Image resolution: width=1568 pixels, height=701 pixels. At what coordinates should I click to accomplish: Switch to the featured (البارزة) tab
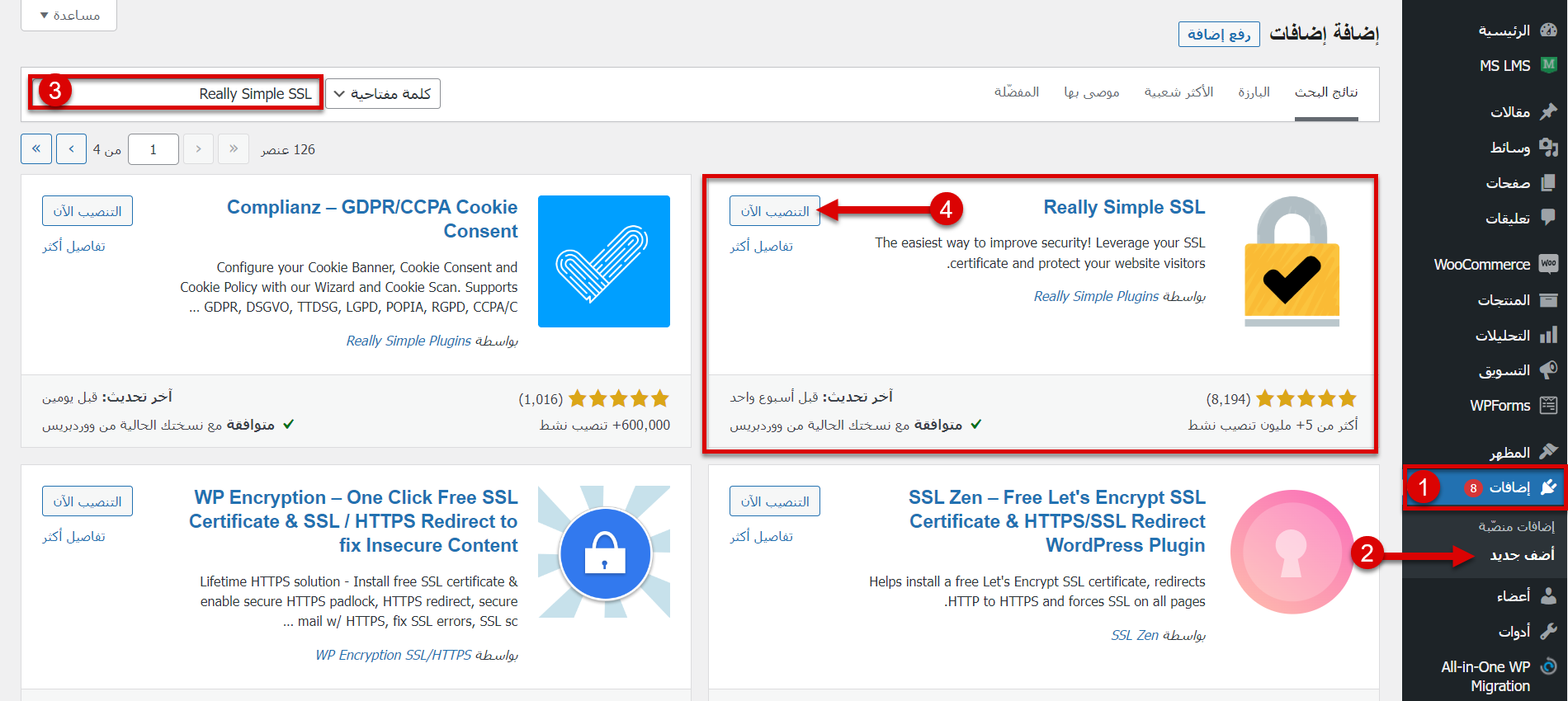coord(1254,92)
